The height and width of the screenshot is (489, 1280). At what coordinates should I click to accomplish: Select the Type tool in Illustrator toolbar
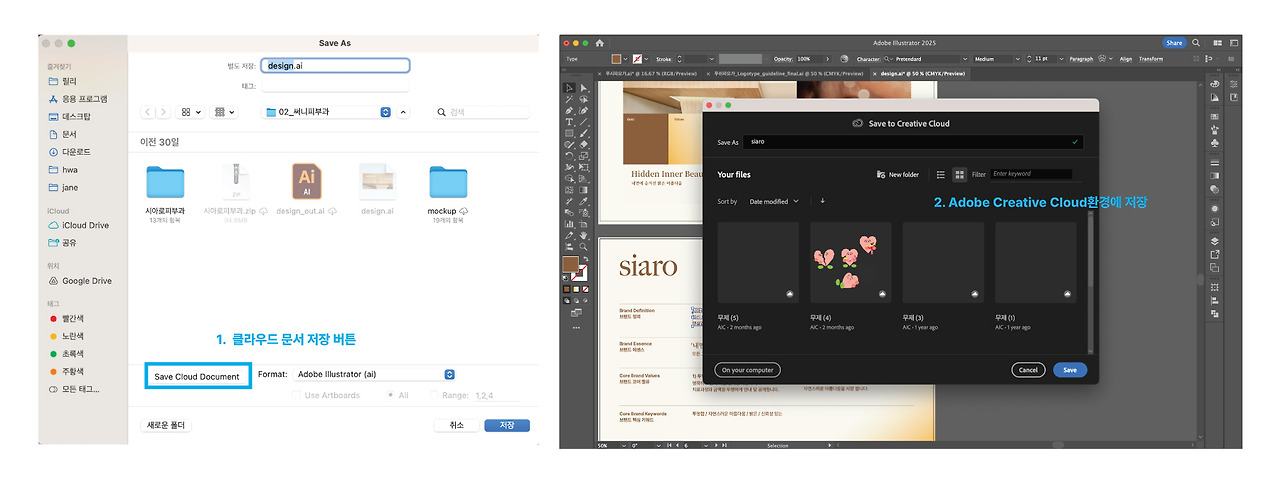tap(569, 122)
